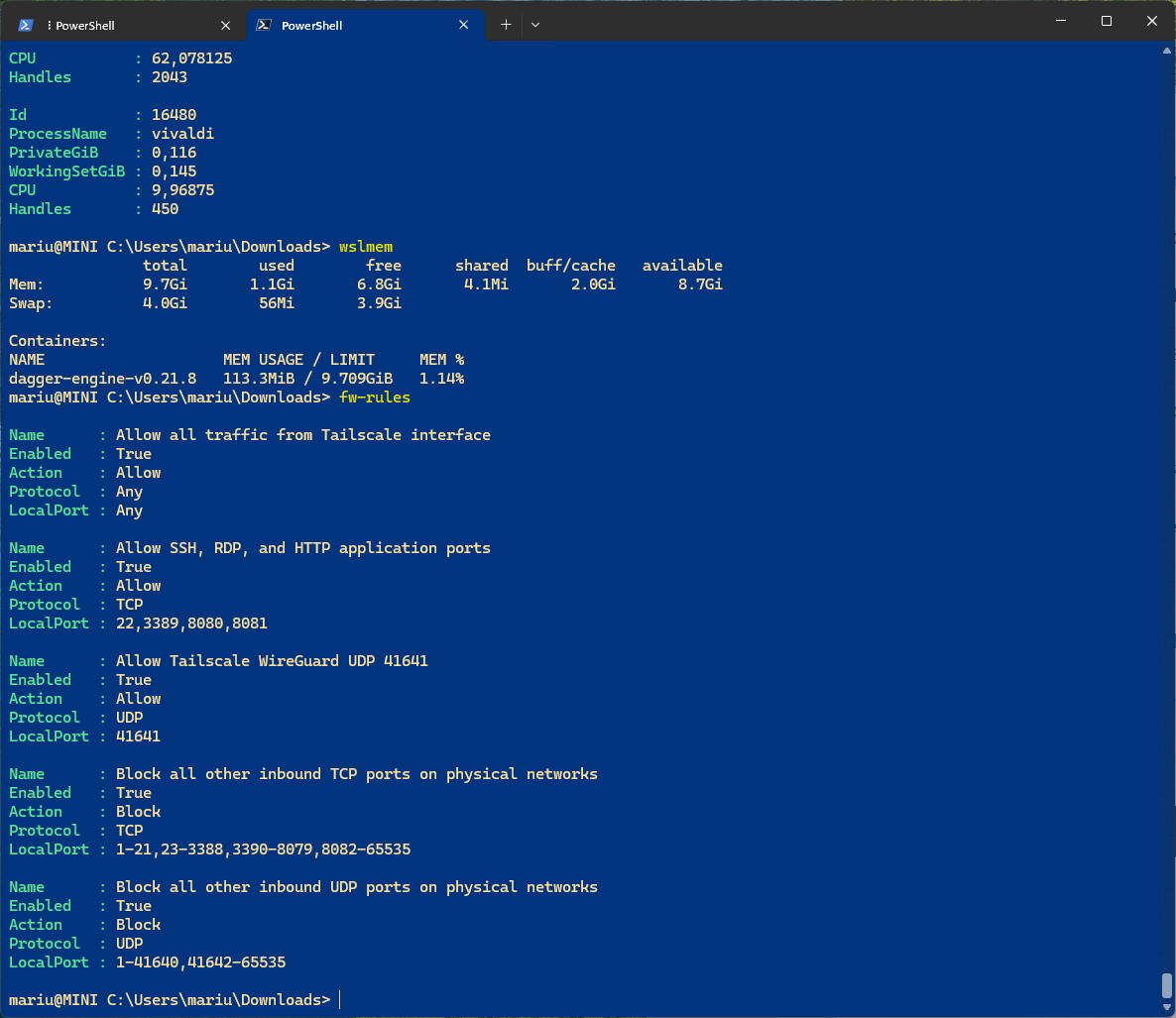Click process name value vivaldi

click(183, 134)
